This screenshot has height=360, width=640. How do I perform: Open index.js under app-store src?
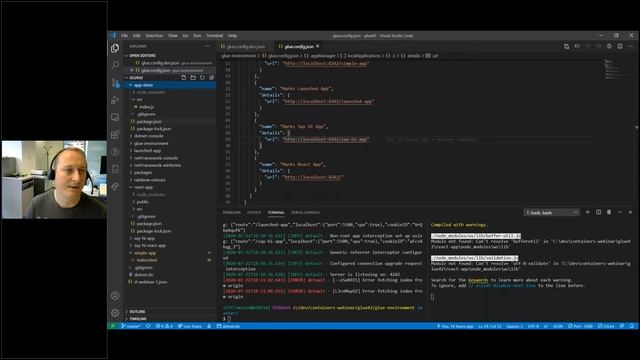[x=171, y=107]
